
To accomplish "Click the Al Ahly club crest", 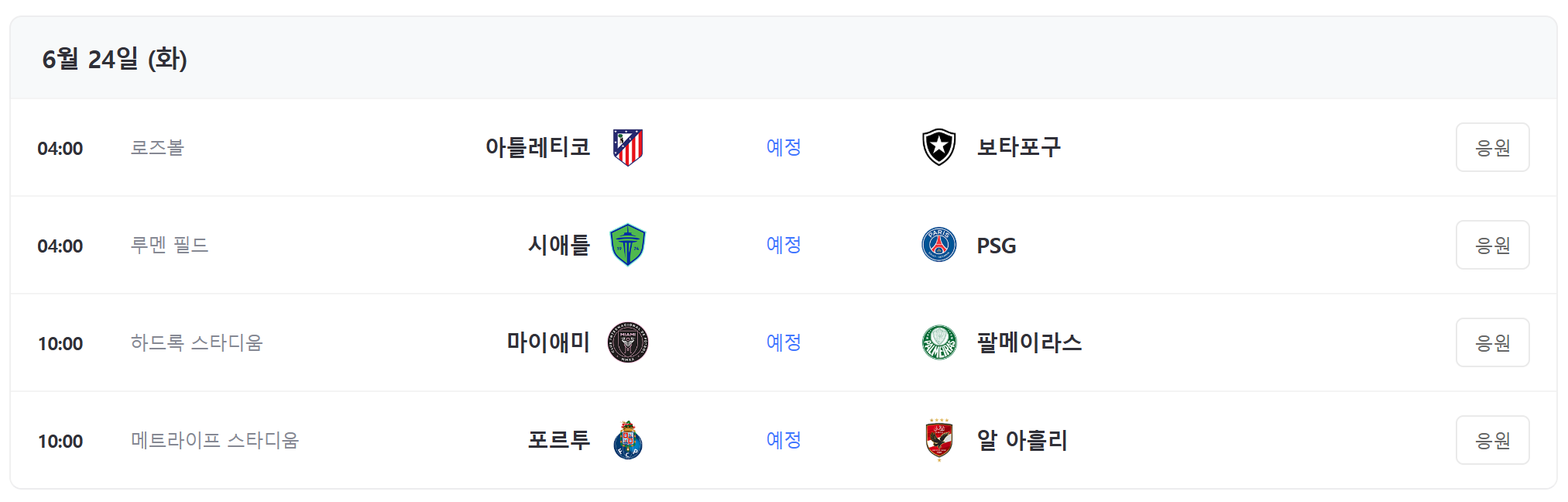I will coord(939,440).
